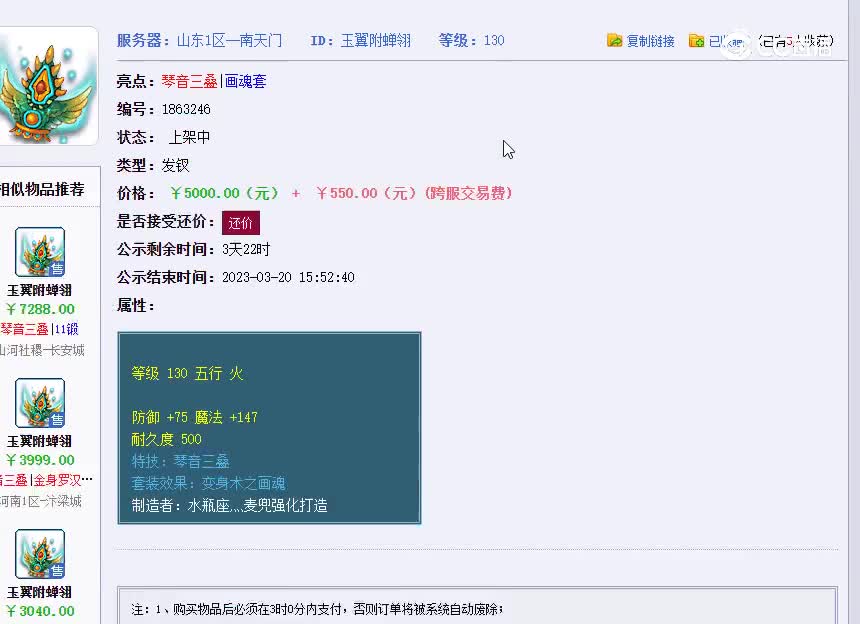Screen dimensions: 860x624
Task: Click the 耐久度 500 line
Action: (166, 439)
